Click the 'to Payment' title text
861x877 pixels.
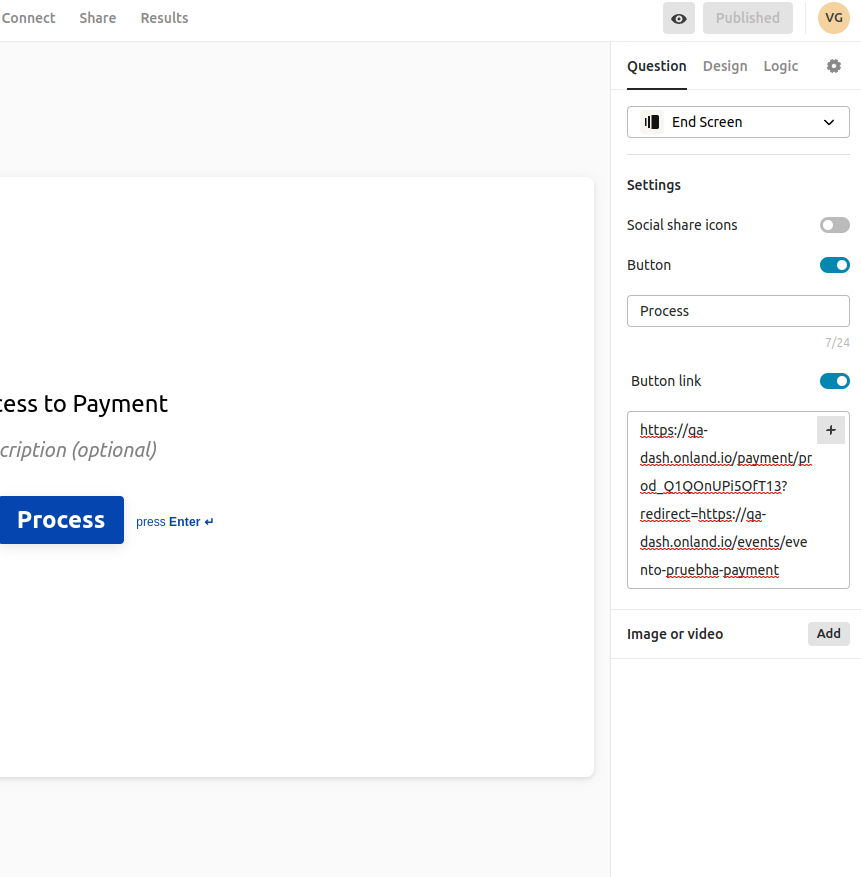(x=105, y=404)
